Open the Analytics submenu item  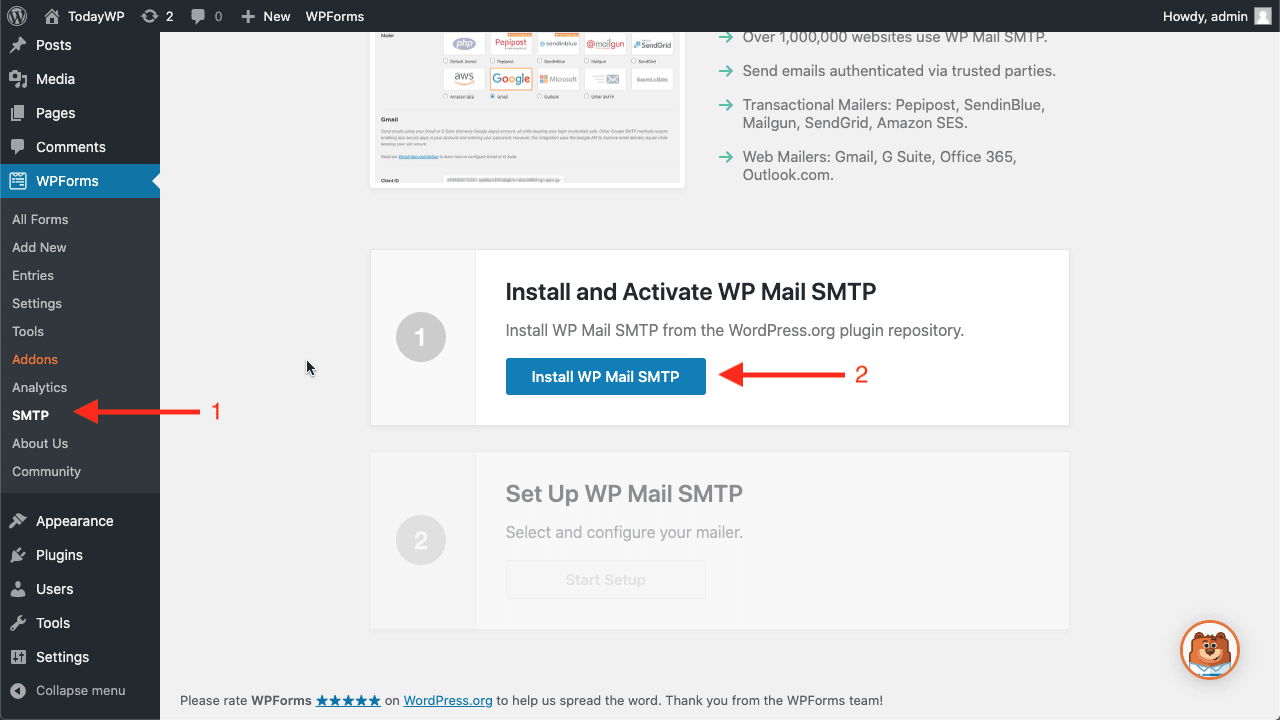click(39, 387)
